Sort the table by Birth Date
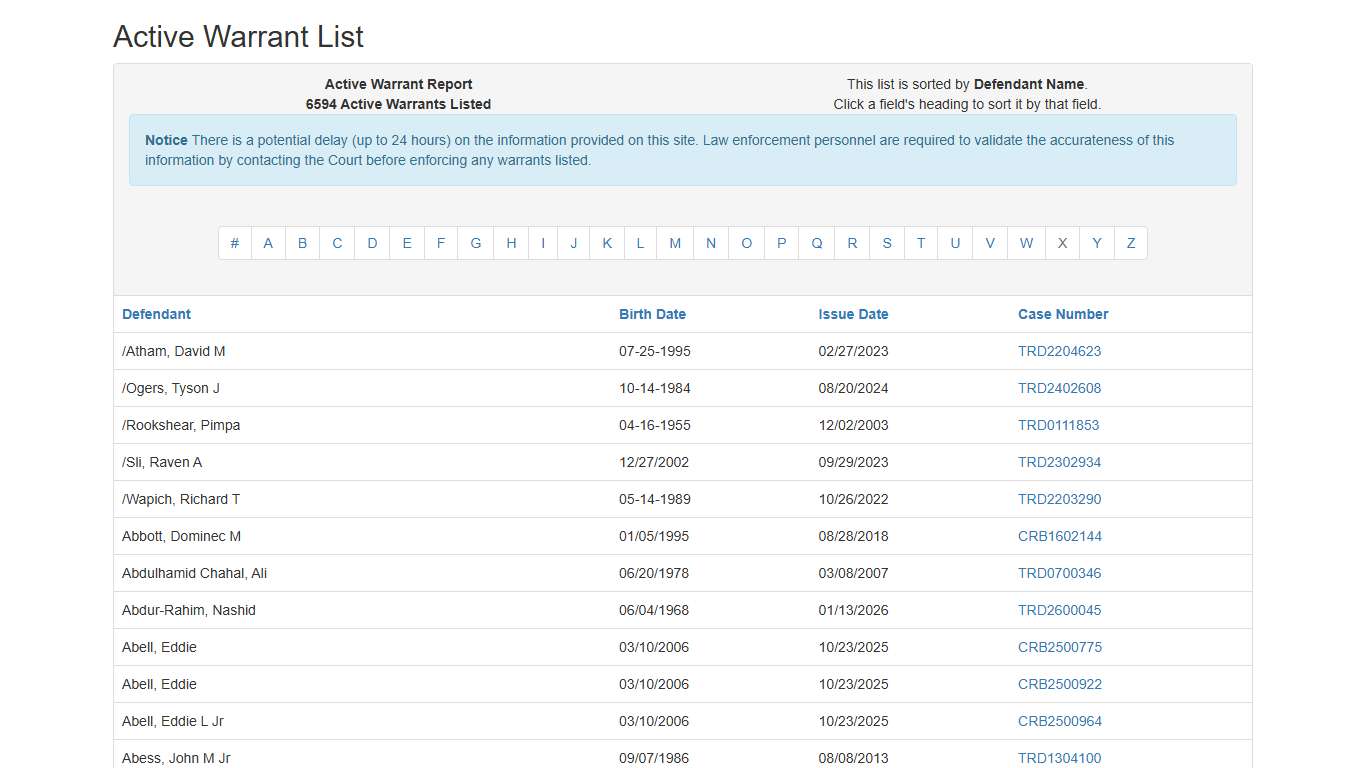Screen dimensions: 1366x768 (x=652, y=314)
